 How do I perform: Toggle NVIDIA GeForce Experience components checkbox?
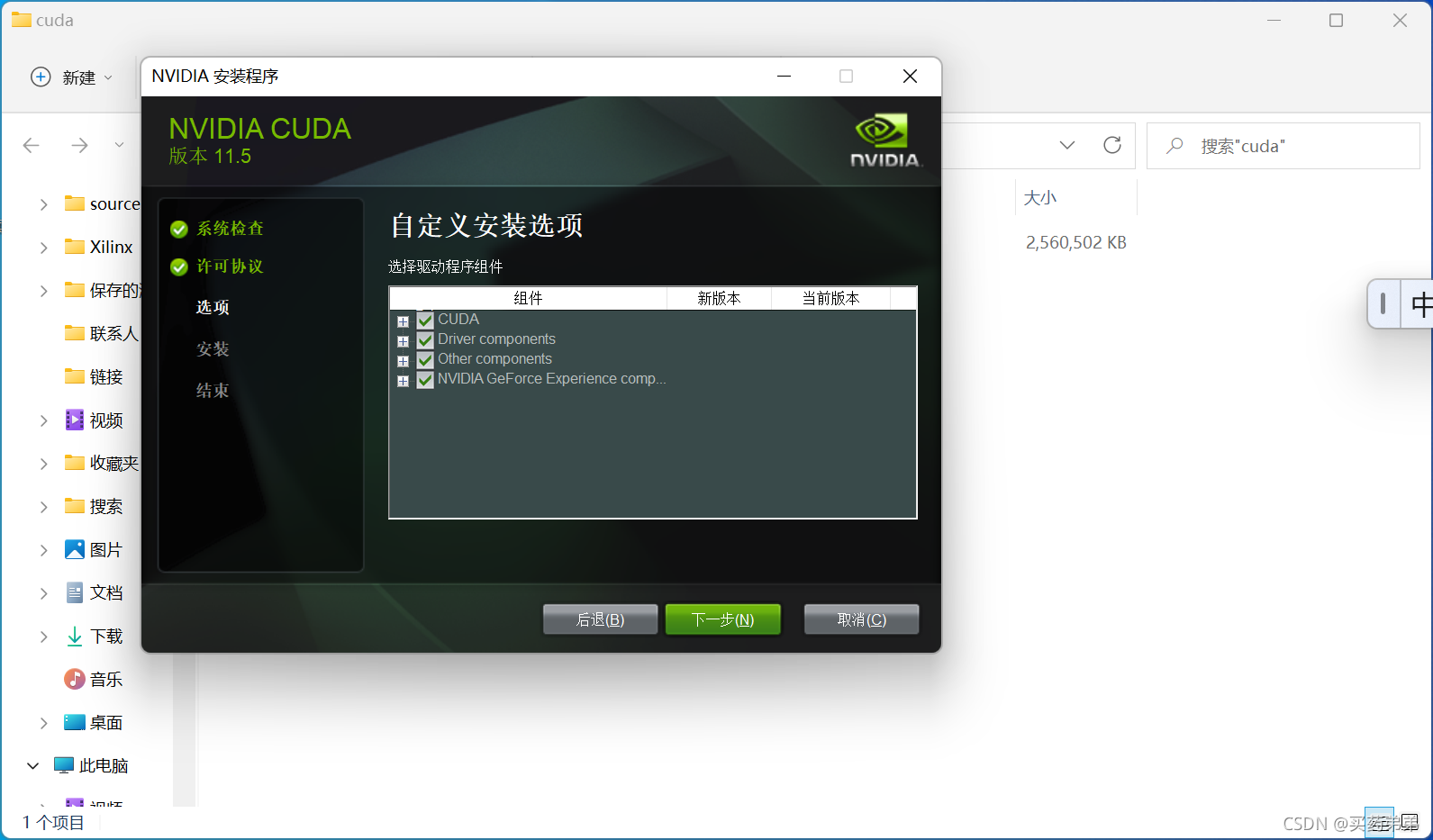(x=426, y=380)
